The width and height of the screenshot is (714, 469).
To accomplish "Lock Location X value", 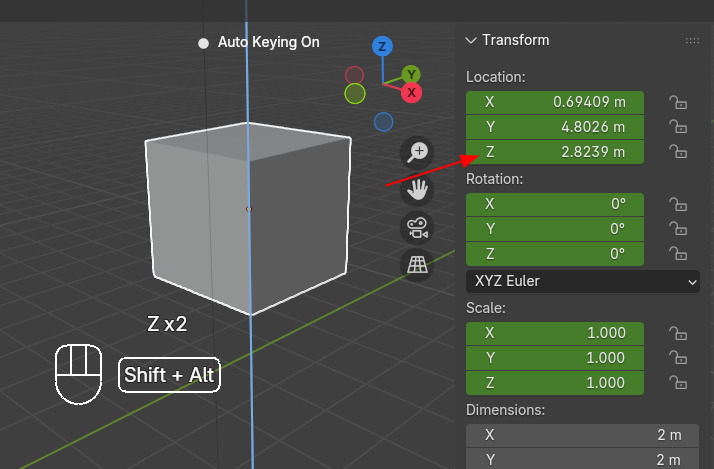I will 678,102.
